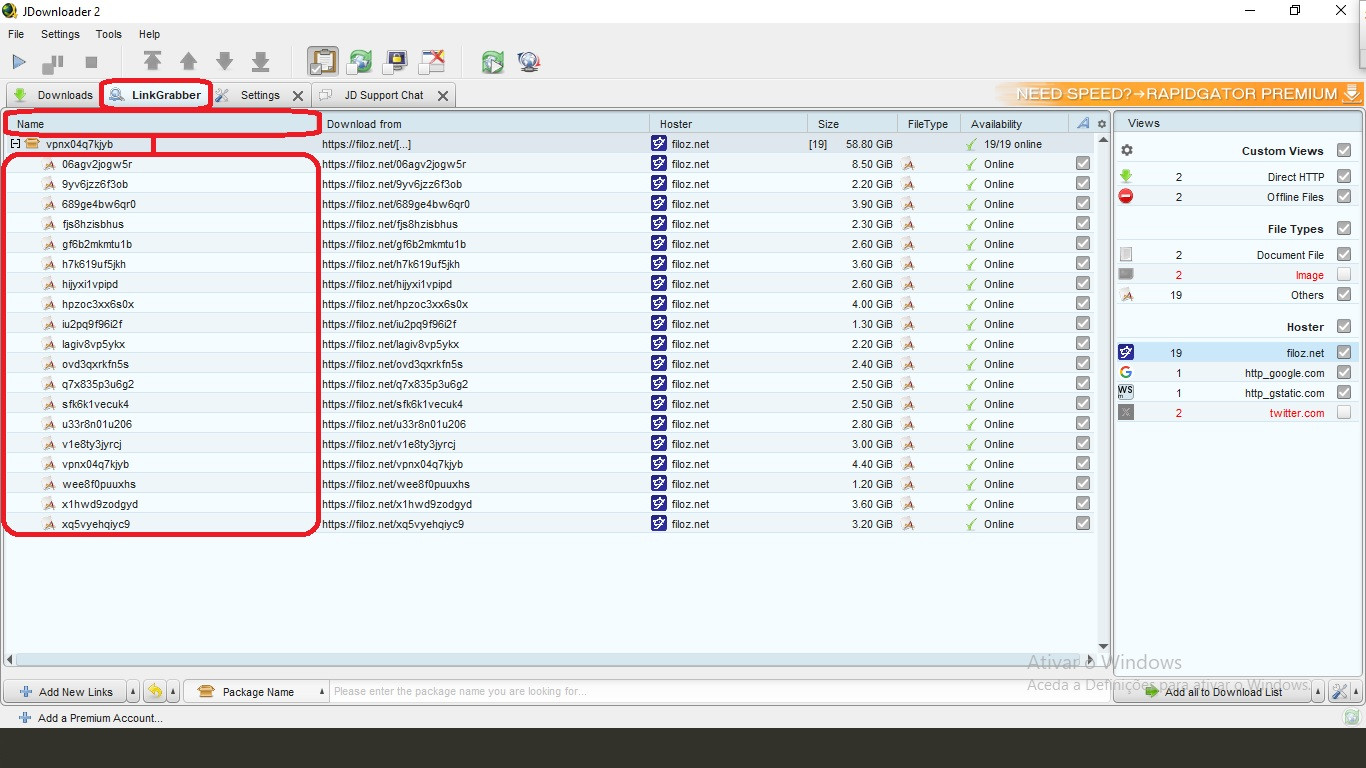Sort by the Hoster column header
The width and height of the screenshot is (1366, 768).
click(728, 124)
